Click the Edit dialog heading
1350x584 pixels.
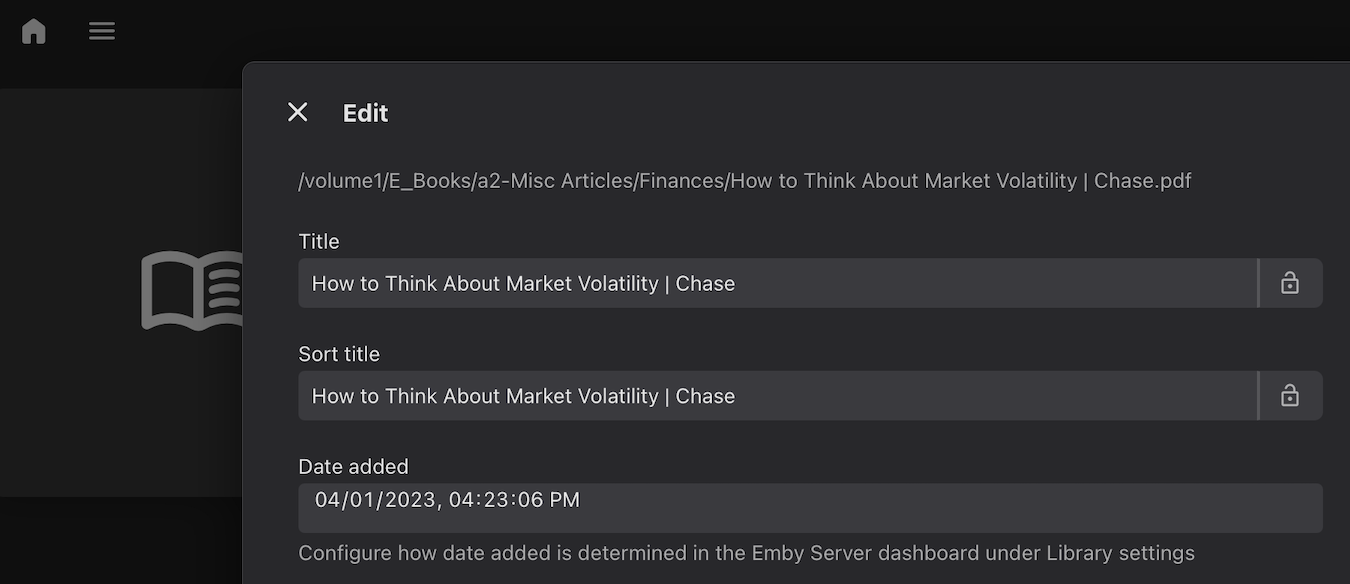(x=365, y=113)
